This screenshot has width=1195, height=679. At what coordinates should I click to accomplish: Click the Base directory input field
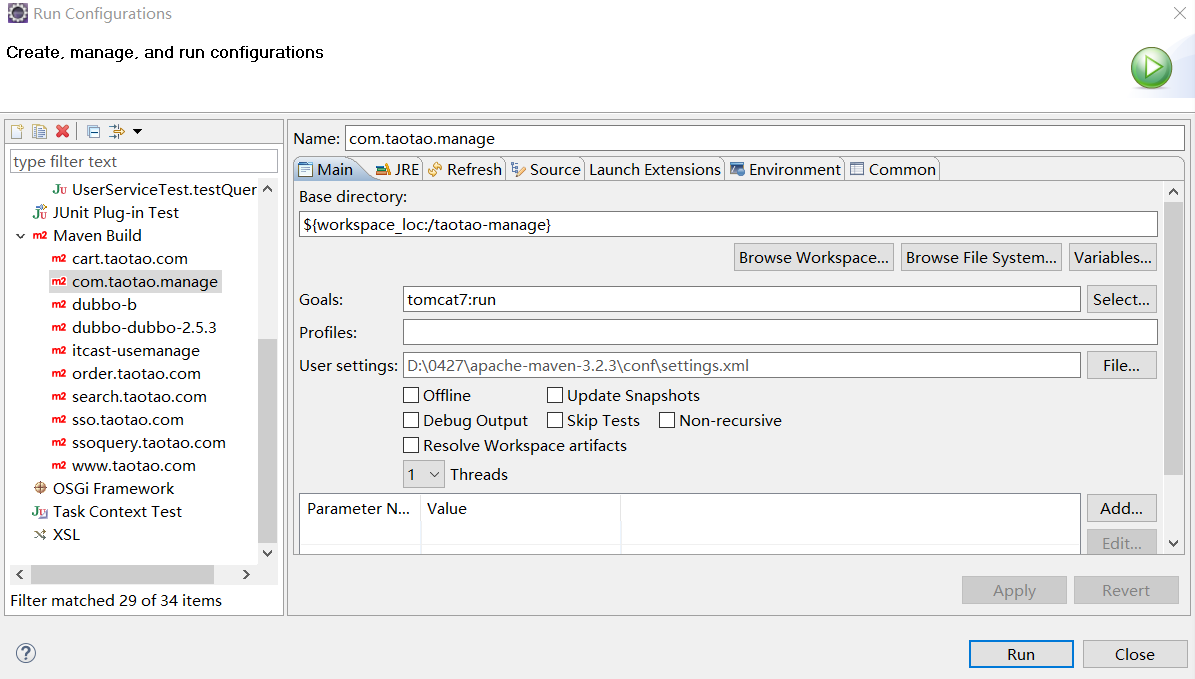pos(728,224)
